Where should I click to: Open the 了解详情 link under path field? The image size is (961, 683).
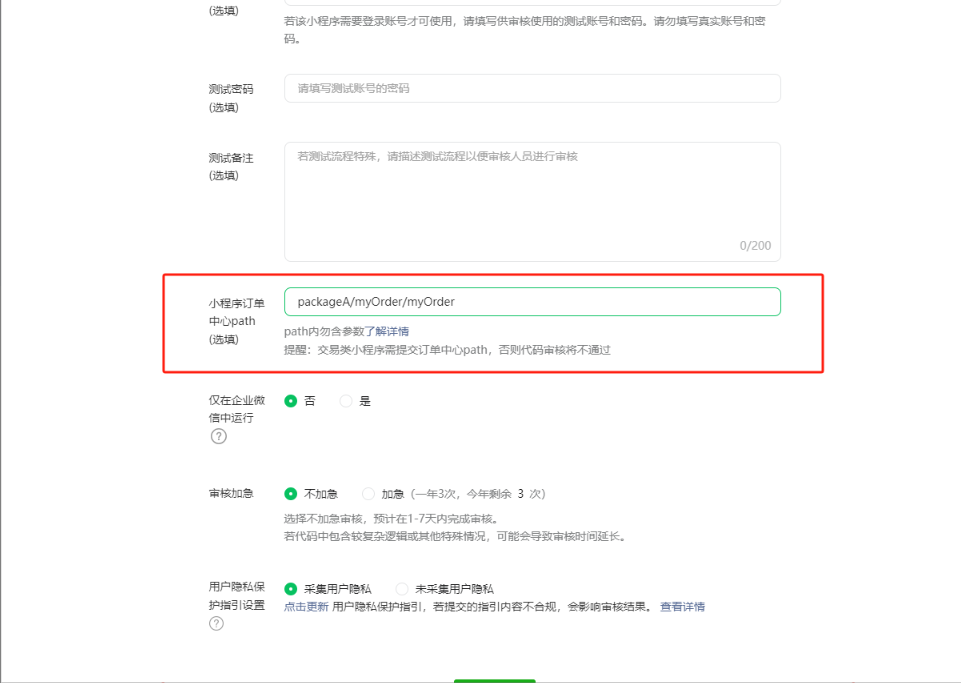385,331
